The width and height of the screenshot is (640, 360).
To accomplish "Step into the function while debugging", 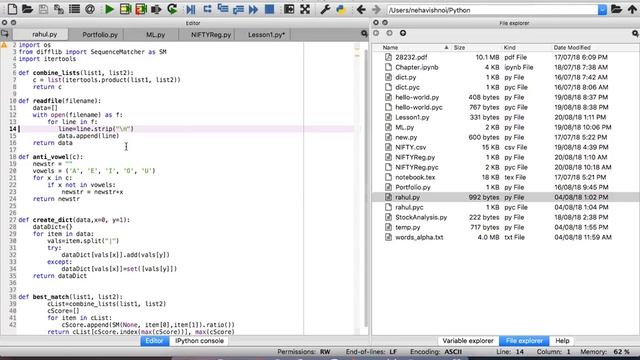I will pos(222,9).
